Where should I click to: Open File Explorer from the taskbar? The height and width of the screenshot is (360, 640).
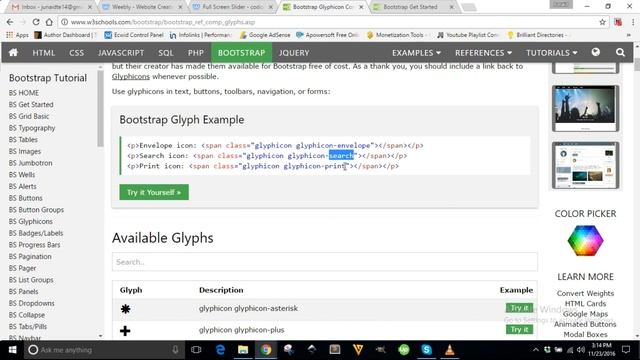[243, 350]
